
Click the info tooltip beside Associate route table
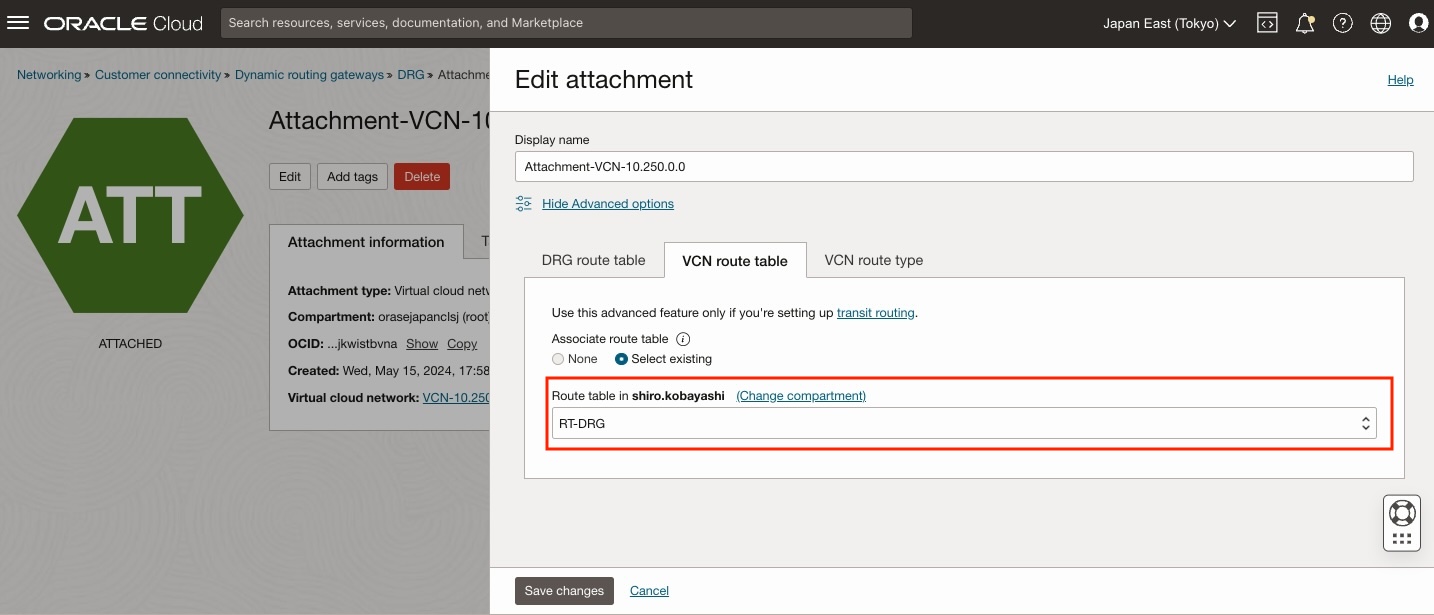click(683, 338)
